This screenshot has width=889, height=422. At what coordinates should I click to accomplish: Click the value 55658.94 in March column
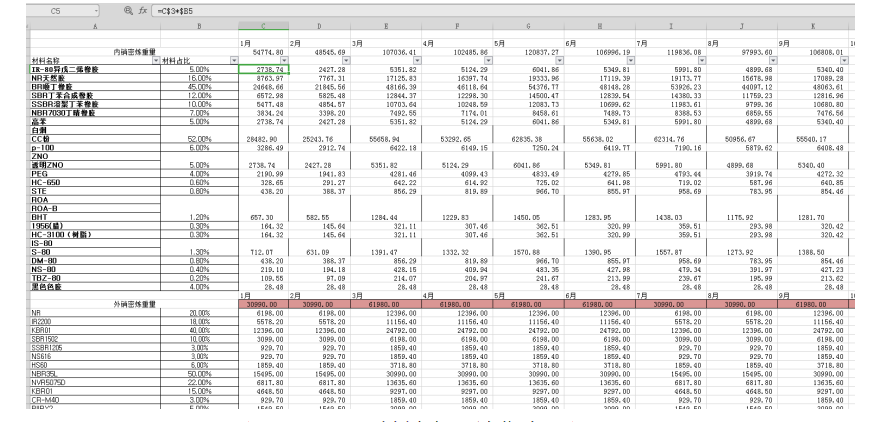tap(386, 139)
